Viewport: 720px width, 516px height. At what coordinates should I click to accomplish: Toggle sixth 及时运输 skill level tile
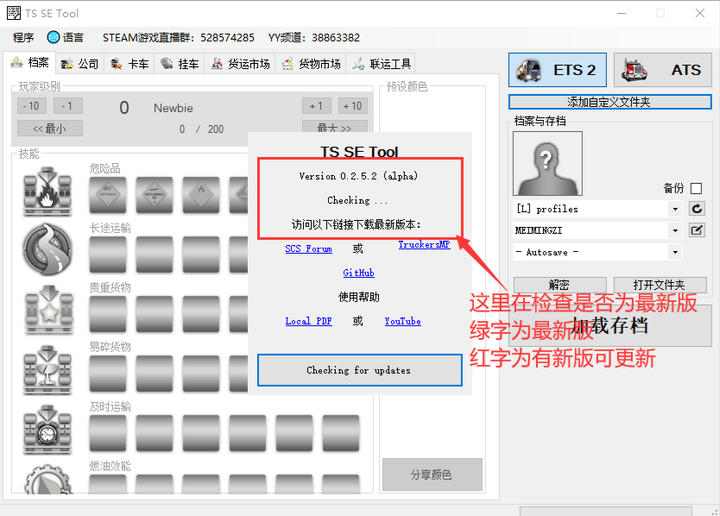click(341, 433)
